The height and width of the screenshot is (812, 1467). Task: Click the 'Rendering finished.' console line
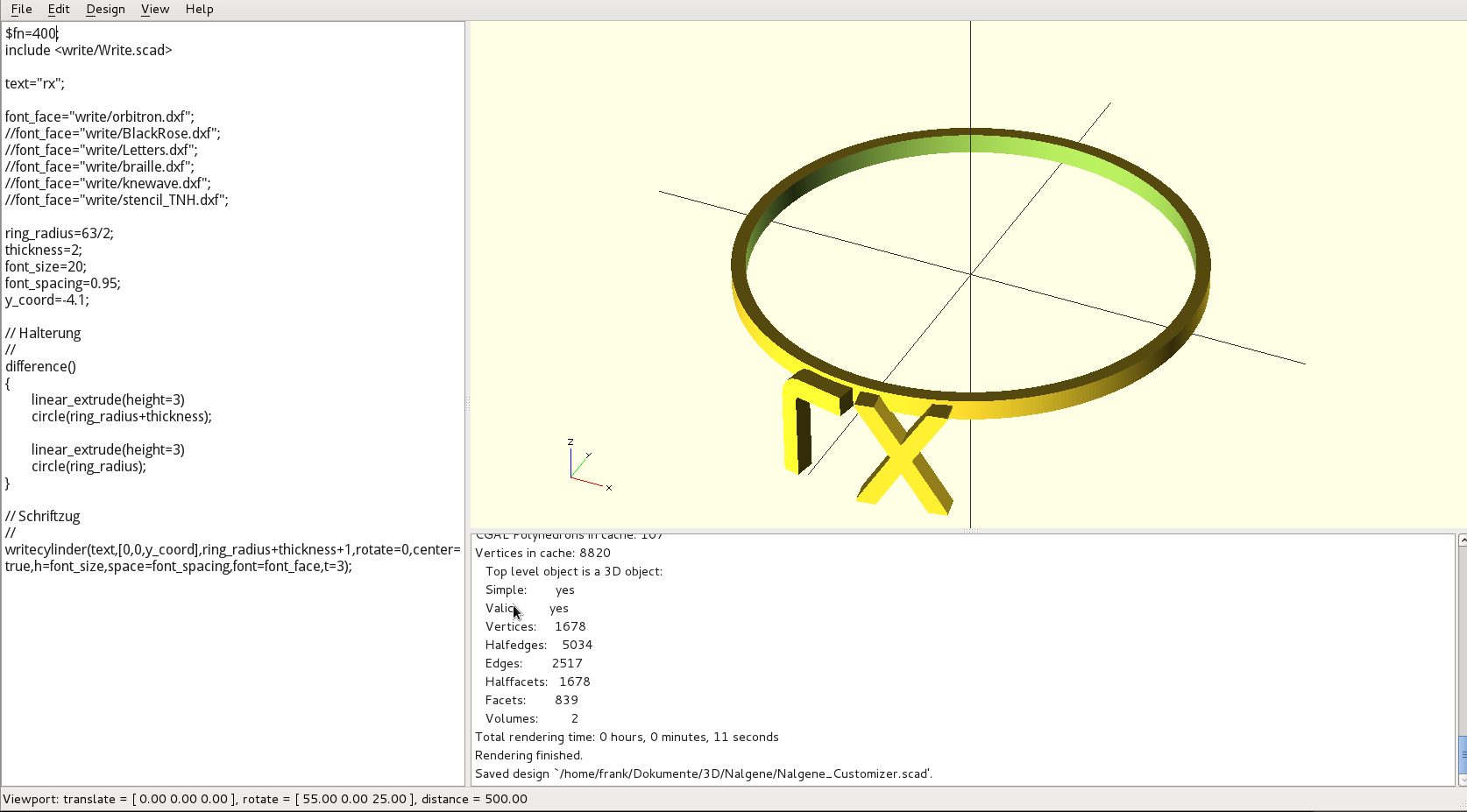tap(528, 755)
